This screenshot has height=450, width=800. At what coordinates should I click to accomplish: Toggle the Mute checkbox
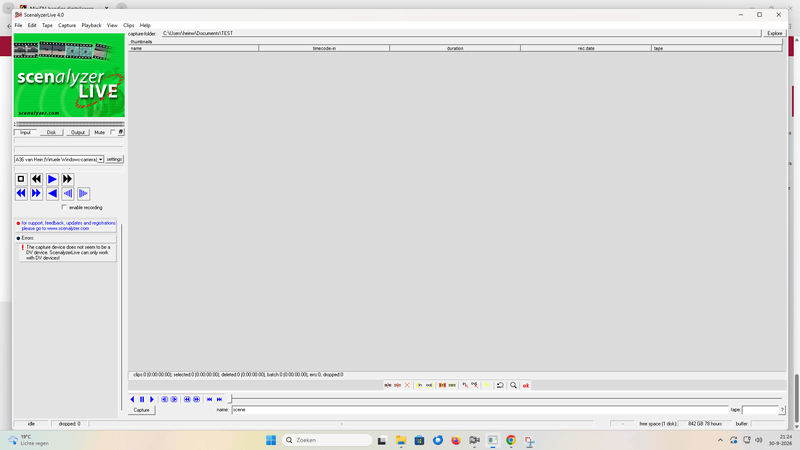coord(113,132)
